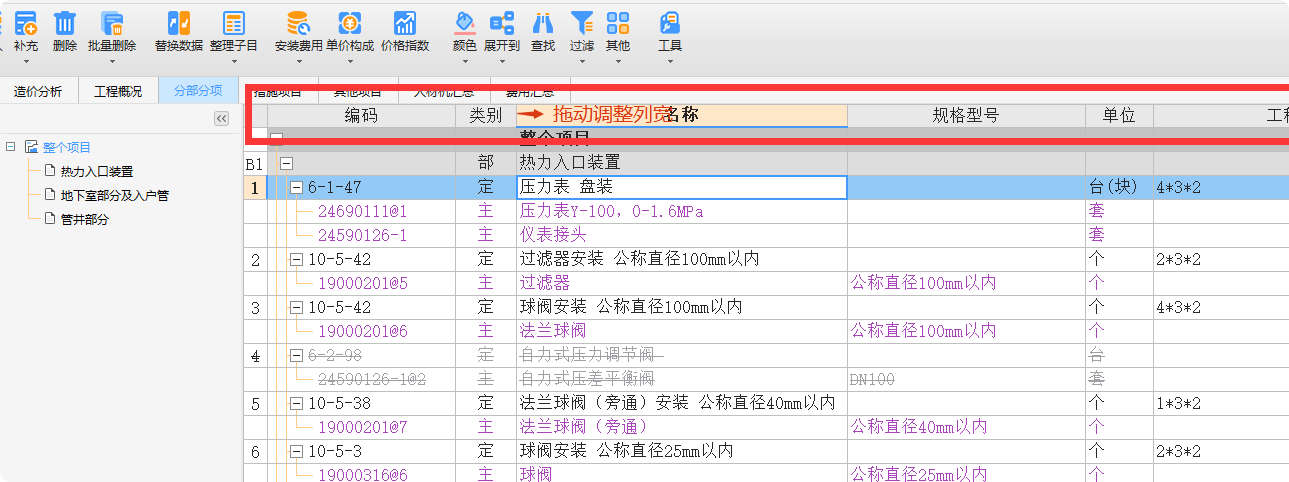Click the 编码 column header
This screenshot has height=482, width=1289.
[362, 115]
